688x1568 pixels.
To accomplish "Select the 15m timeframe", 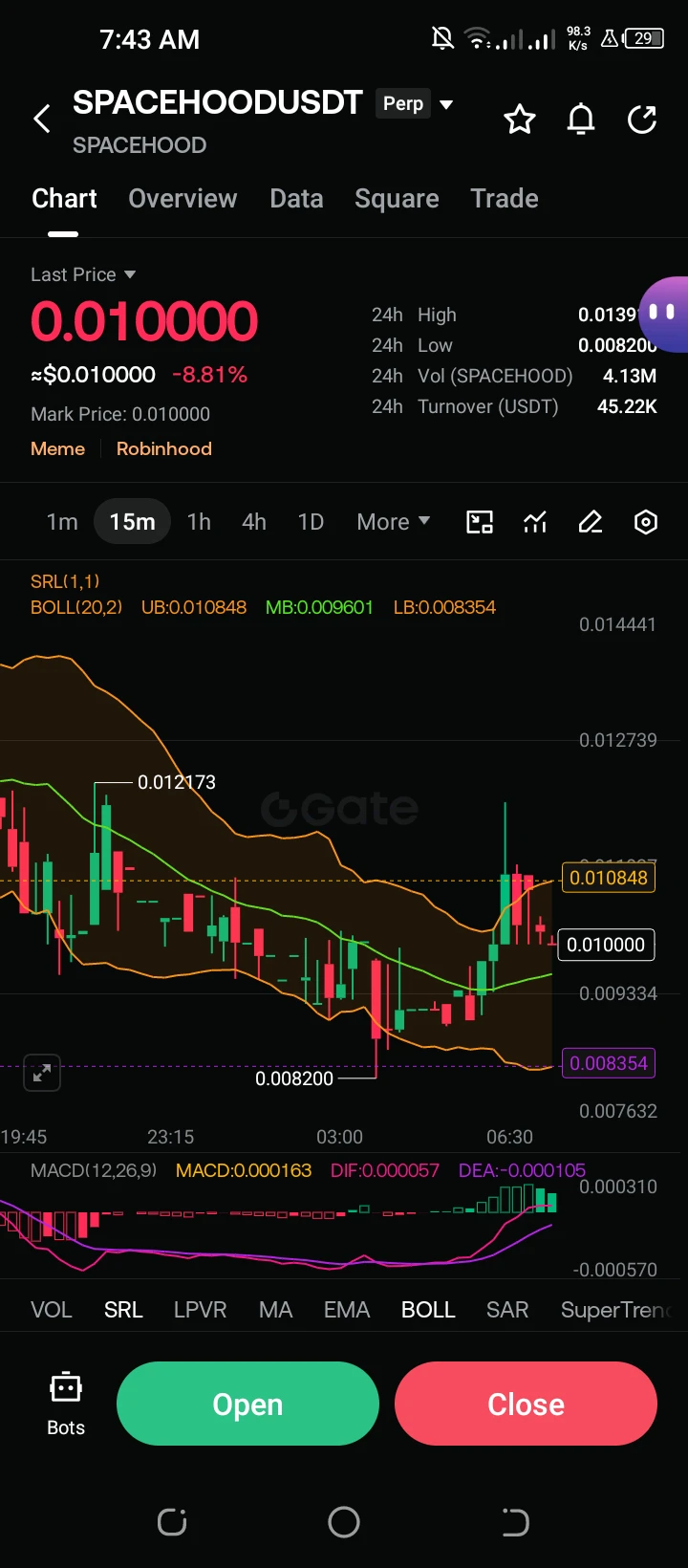I will 132,522.
